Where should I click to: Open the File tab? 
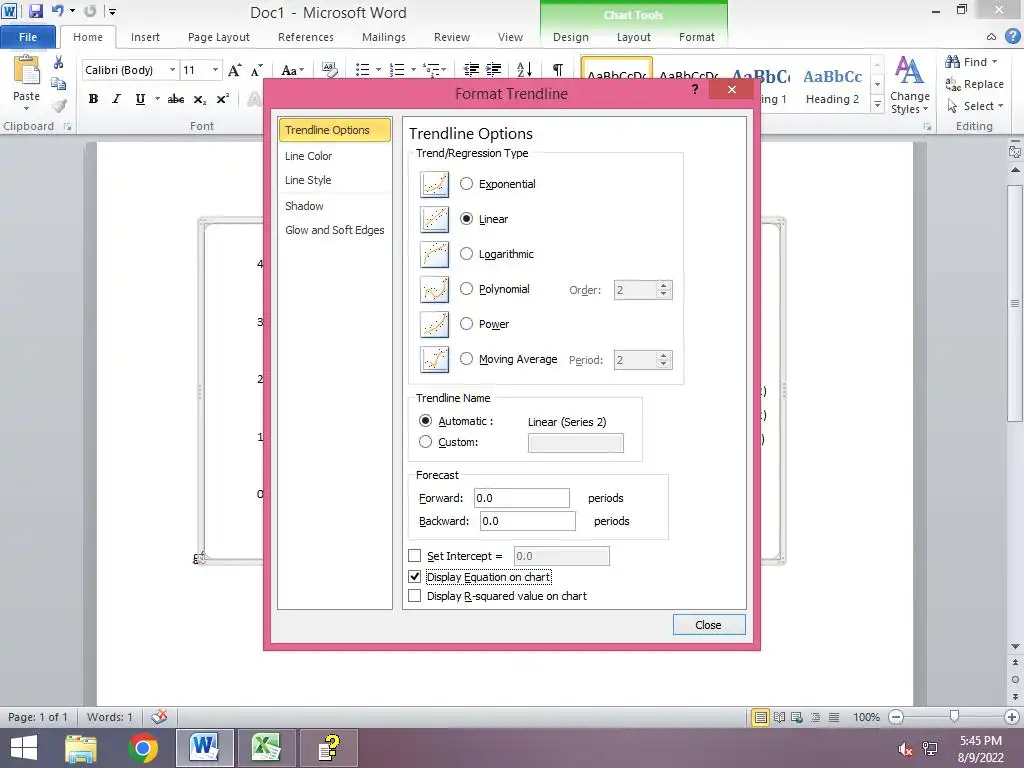click(27, 37)
